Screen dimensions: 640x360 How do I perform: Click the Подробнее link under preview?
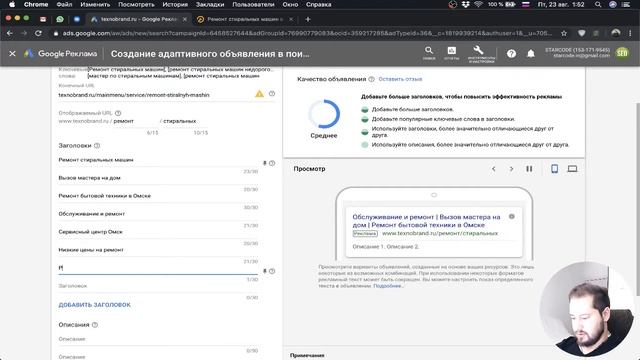point(388,286)
